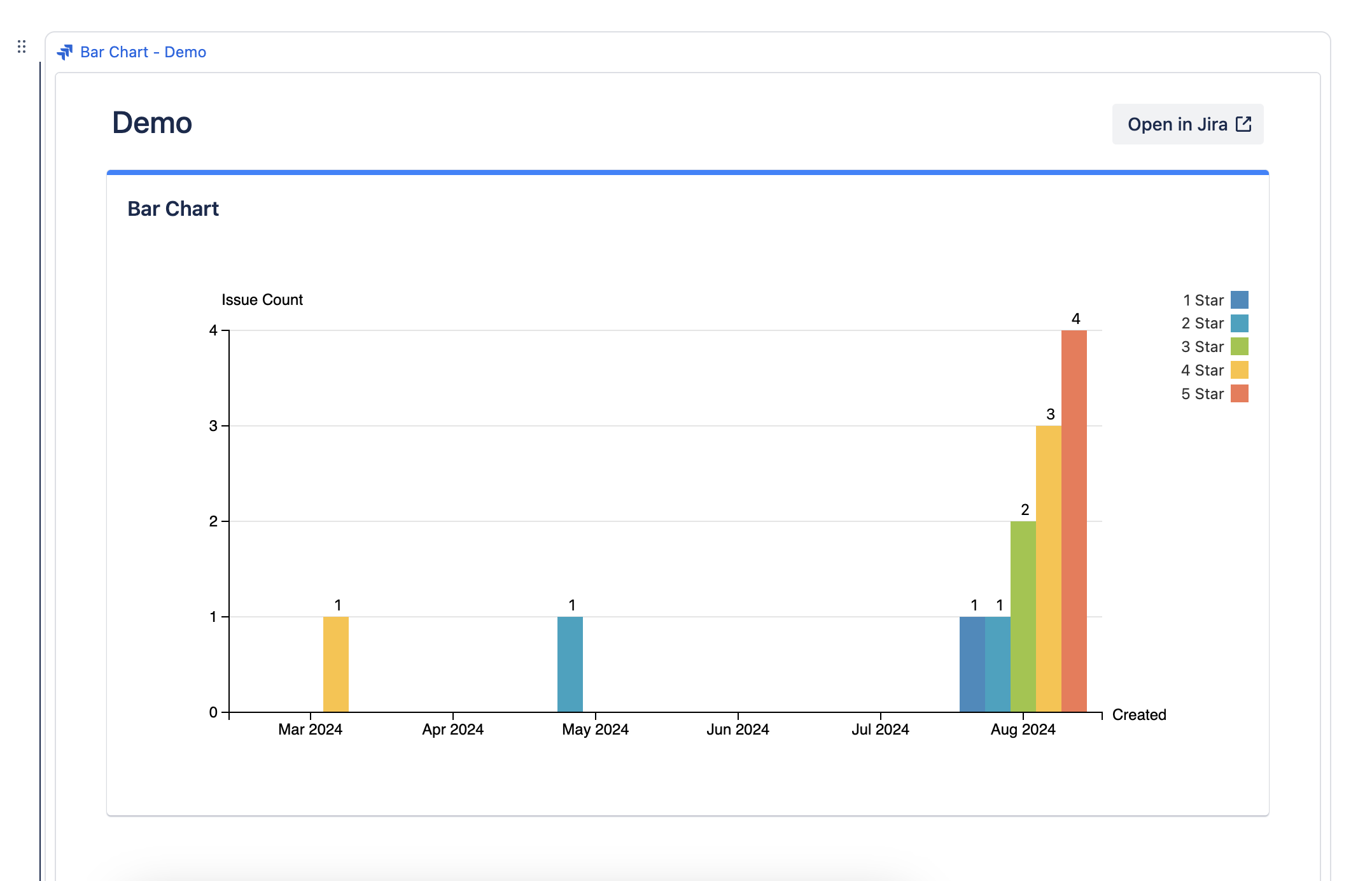
Task: Click the drag handle dots icon
Action: click(22, 46)
